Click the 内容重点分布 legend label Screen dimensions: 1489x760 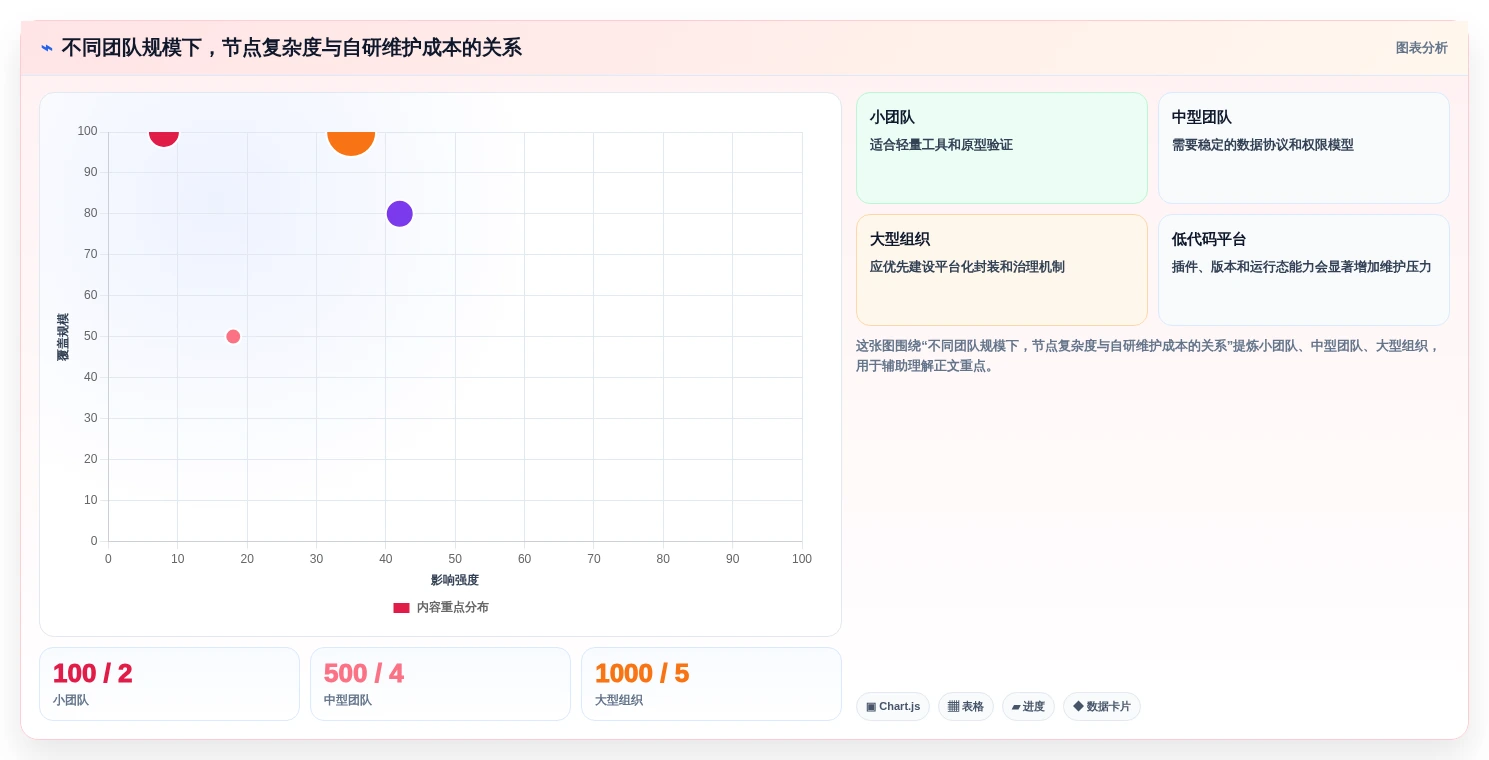pyautogui.click(x=453, y=608)
